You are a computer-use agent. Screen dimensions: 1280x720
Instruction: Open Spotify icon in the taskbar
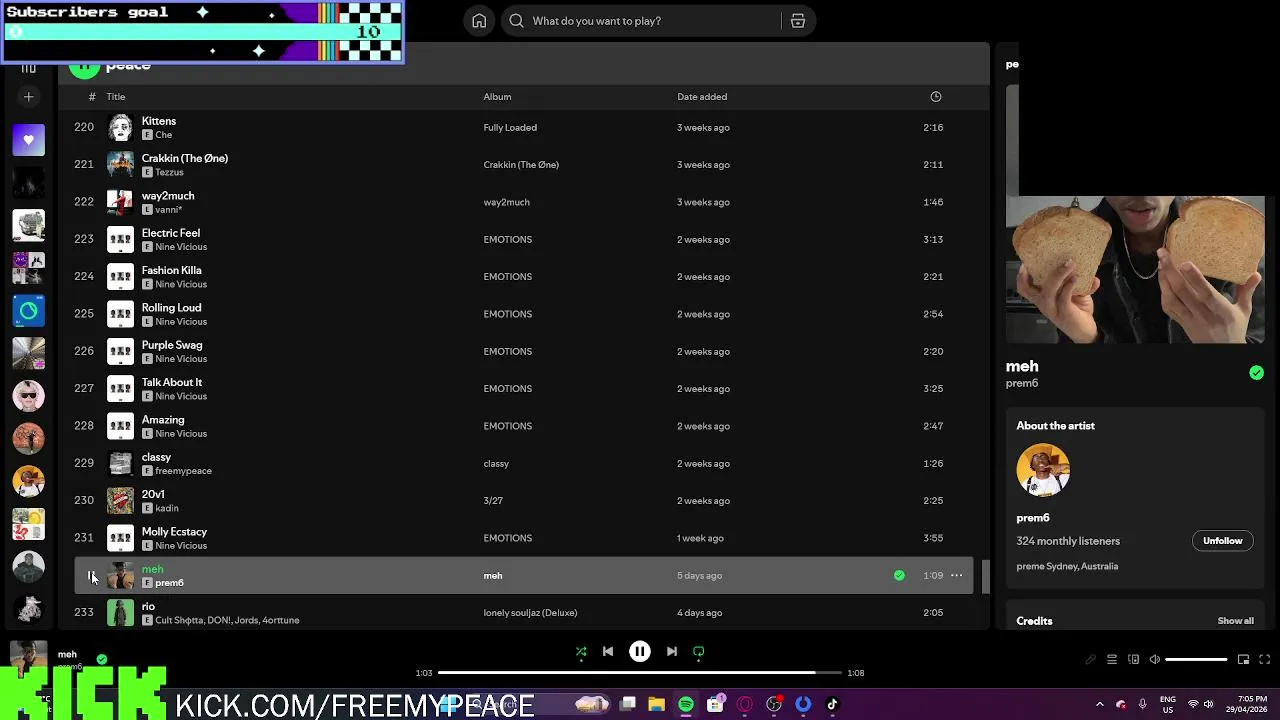686,705
